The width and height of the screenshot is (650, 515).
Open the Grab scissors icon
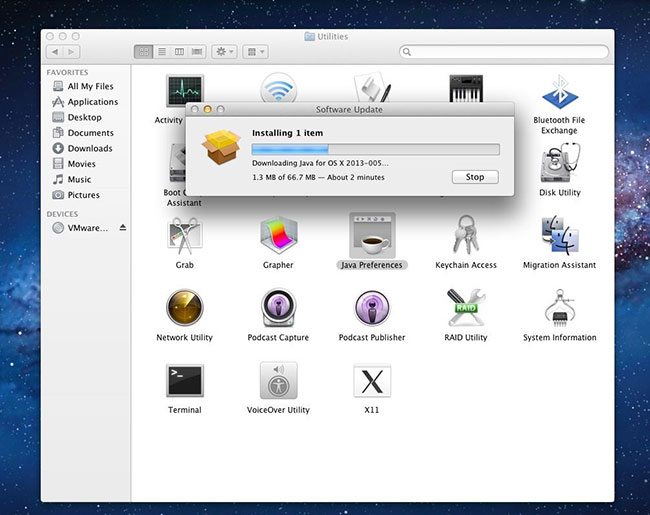184,236
